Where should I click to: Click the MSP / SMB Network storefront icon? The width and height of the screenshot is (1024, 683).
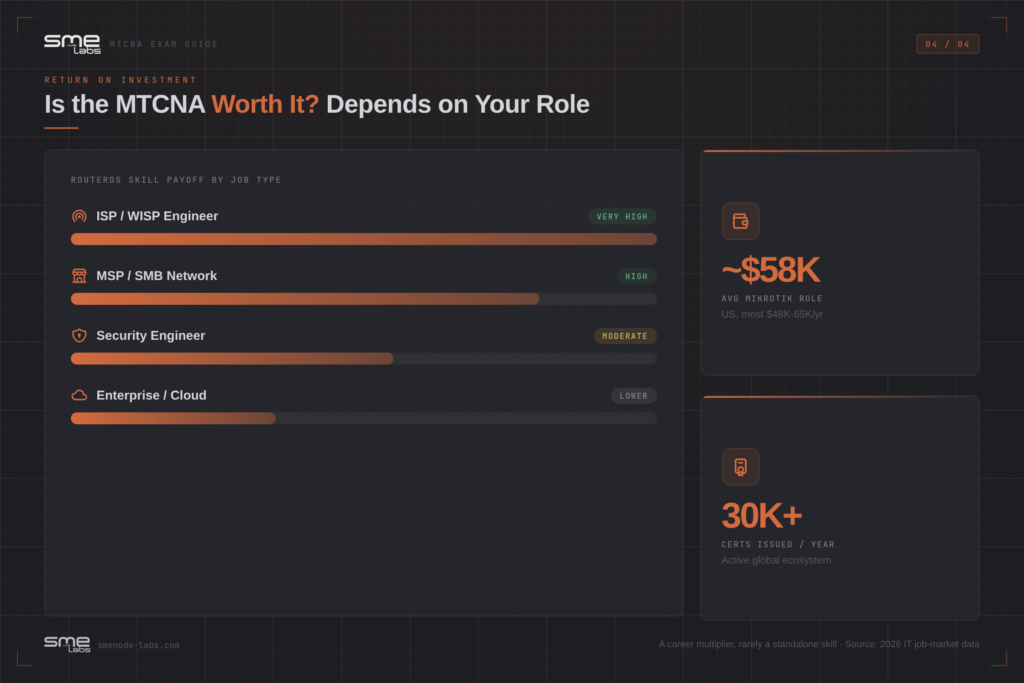(79, 276)
